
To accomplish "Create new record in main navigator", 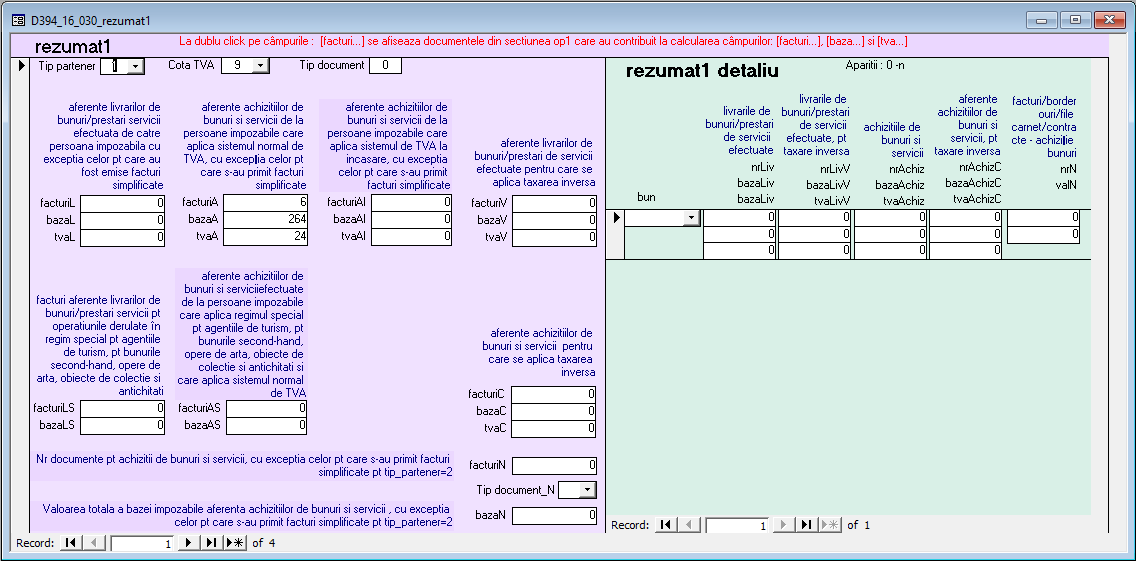I will coord(234,542).
